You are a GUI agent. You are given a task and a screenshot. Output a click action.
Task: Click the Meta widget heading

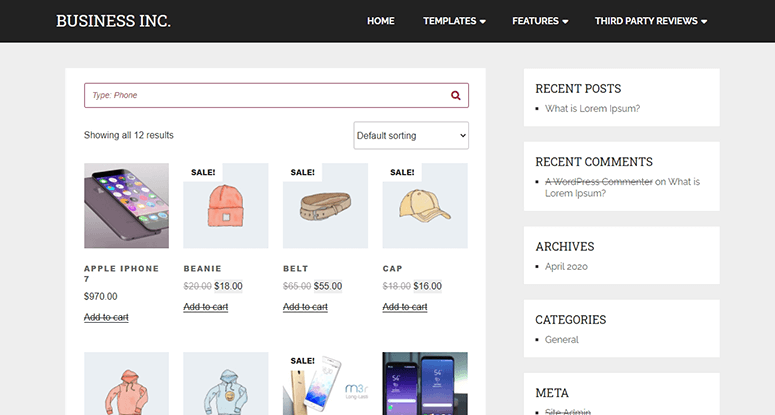pyautogui.click(x=552, y=393)
